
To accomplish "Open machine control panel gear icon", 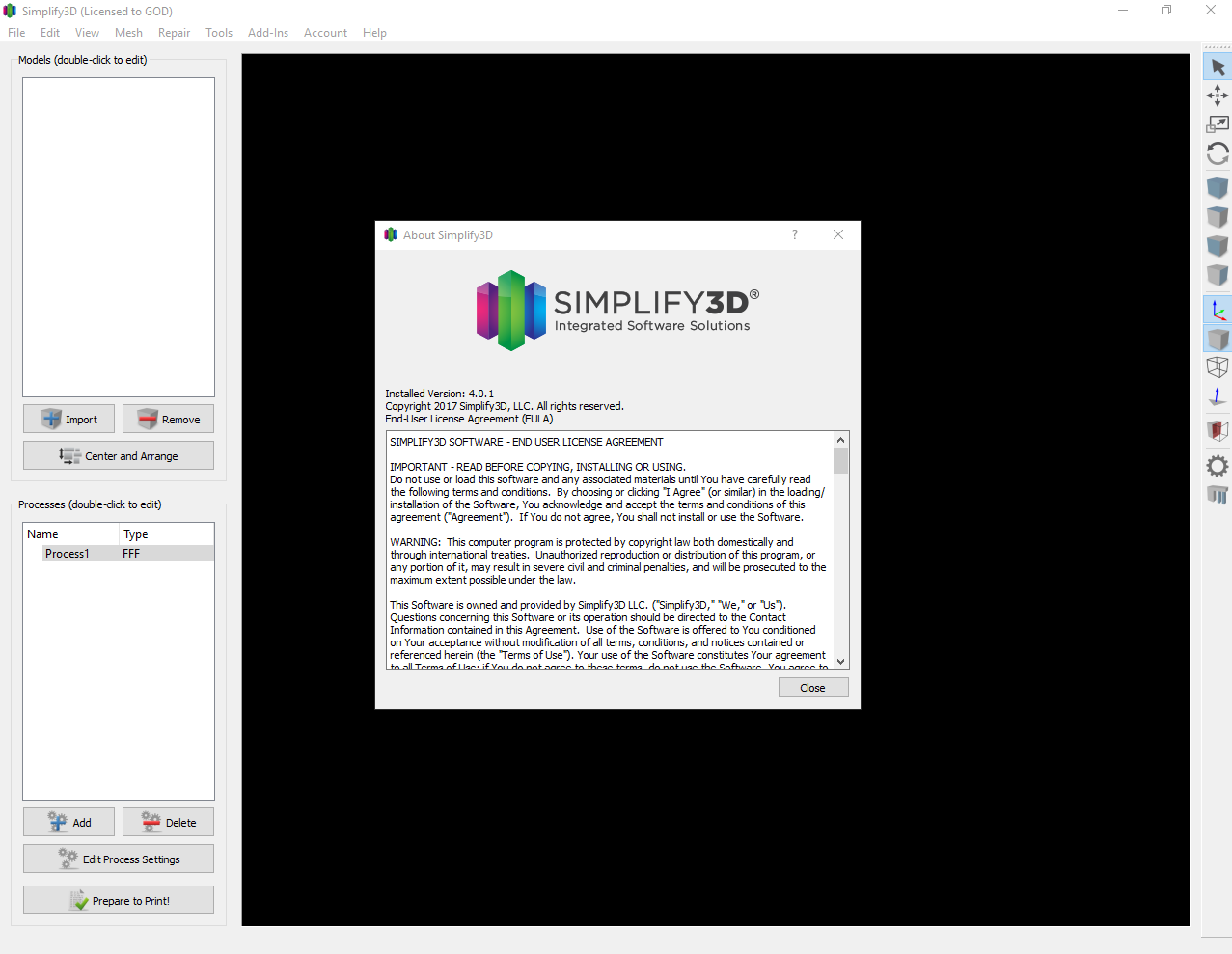I will (x=1218, y=466).
